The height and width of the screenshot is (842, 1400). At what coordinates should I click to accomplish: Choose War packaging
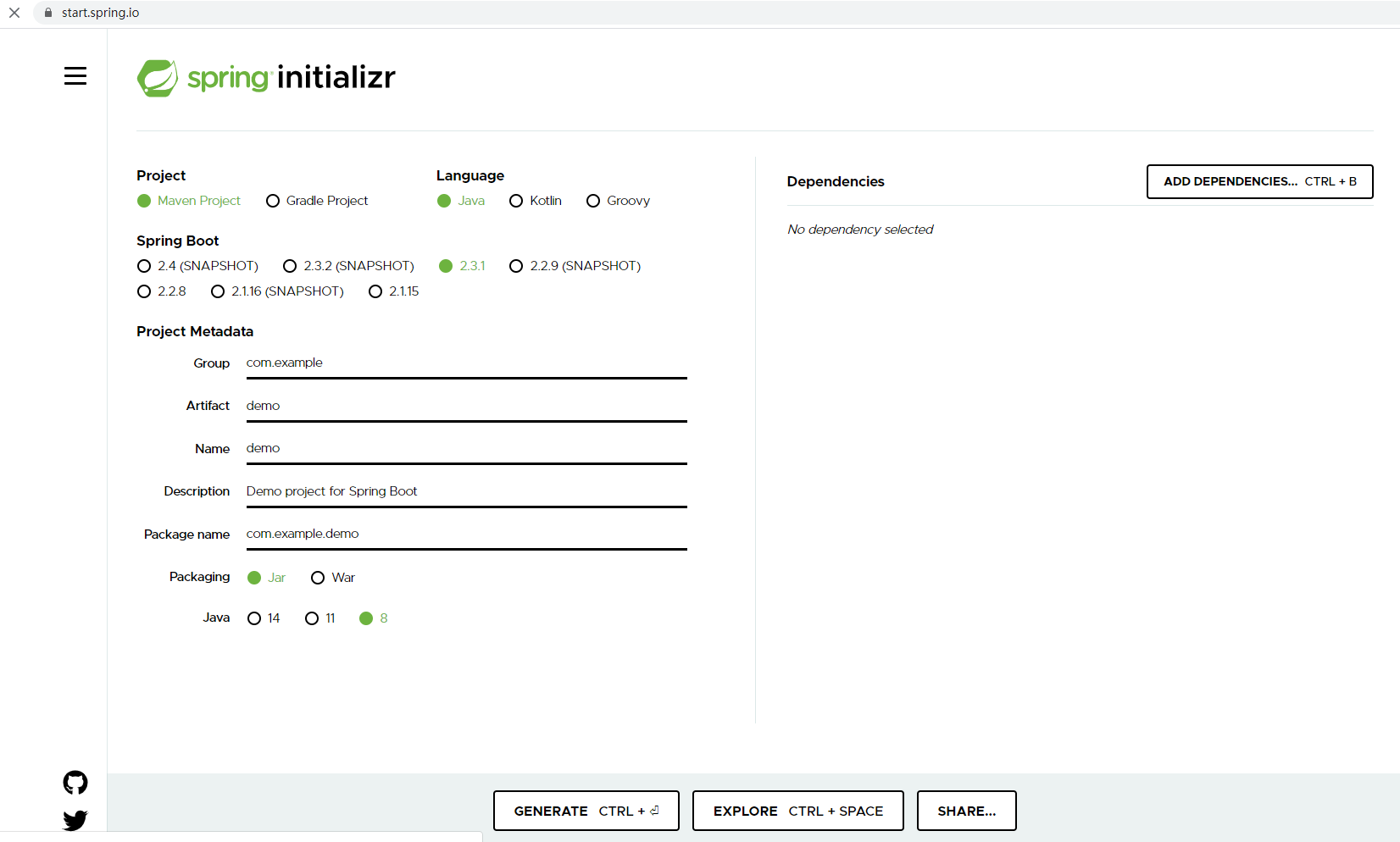(x=318, y=578)
